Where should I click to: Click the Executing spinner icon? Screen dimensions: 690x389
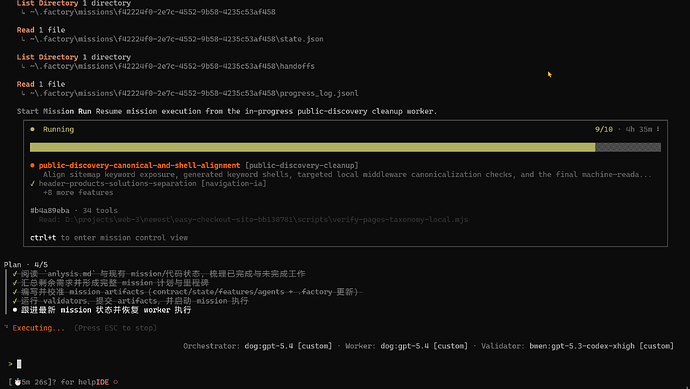click(x=6, y=327)
